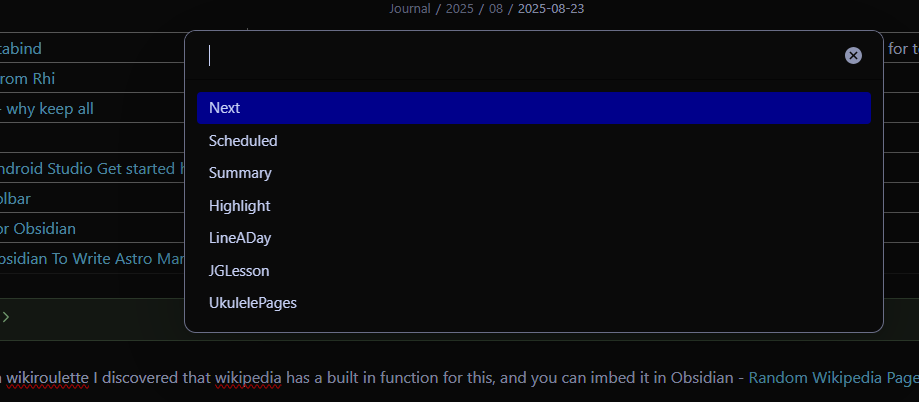Open the link ending in 'tabind'

point(21,49)
